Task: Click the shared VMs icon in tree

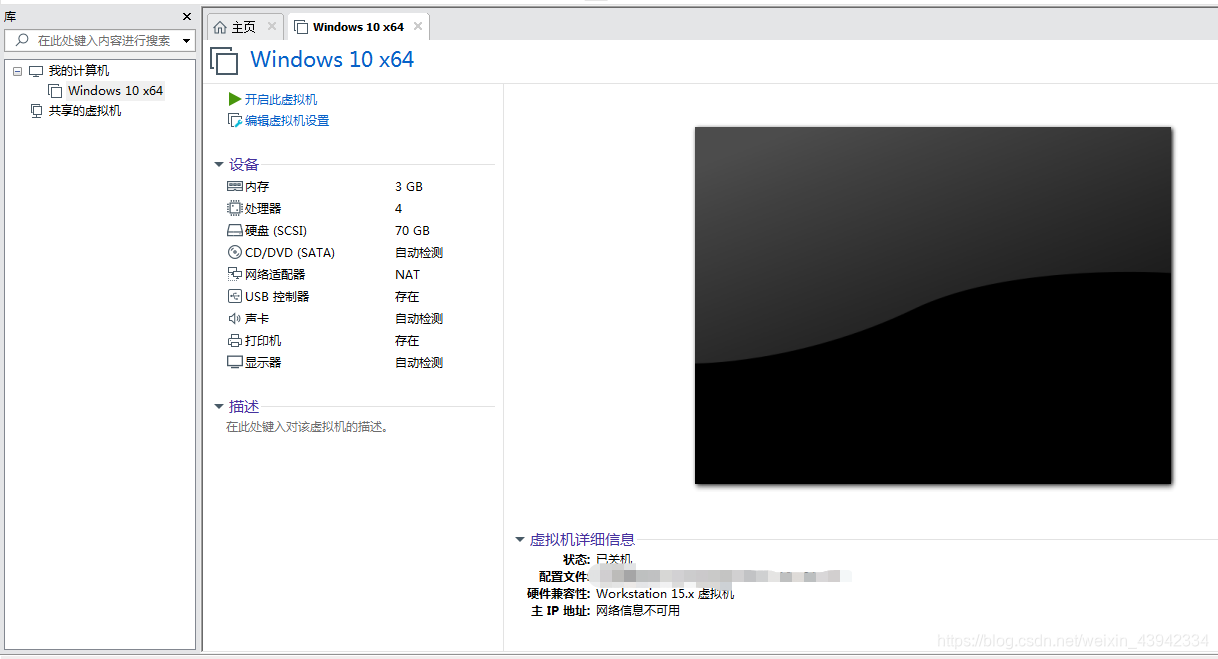Action: (36, 111)
